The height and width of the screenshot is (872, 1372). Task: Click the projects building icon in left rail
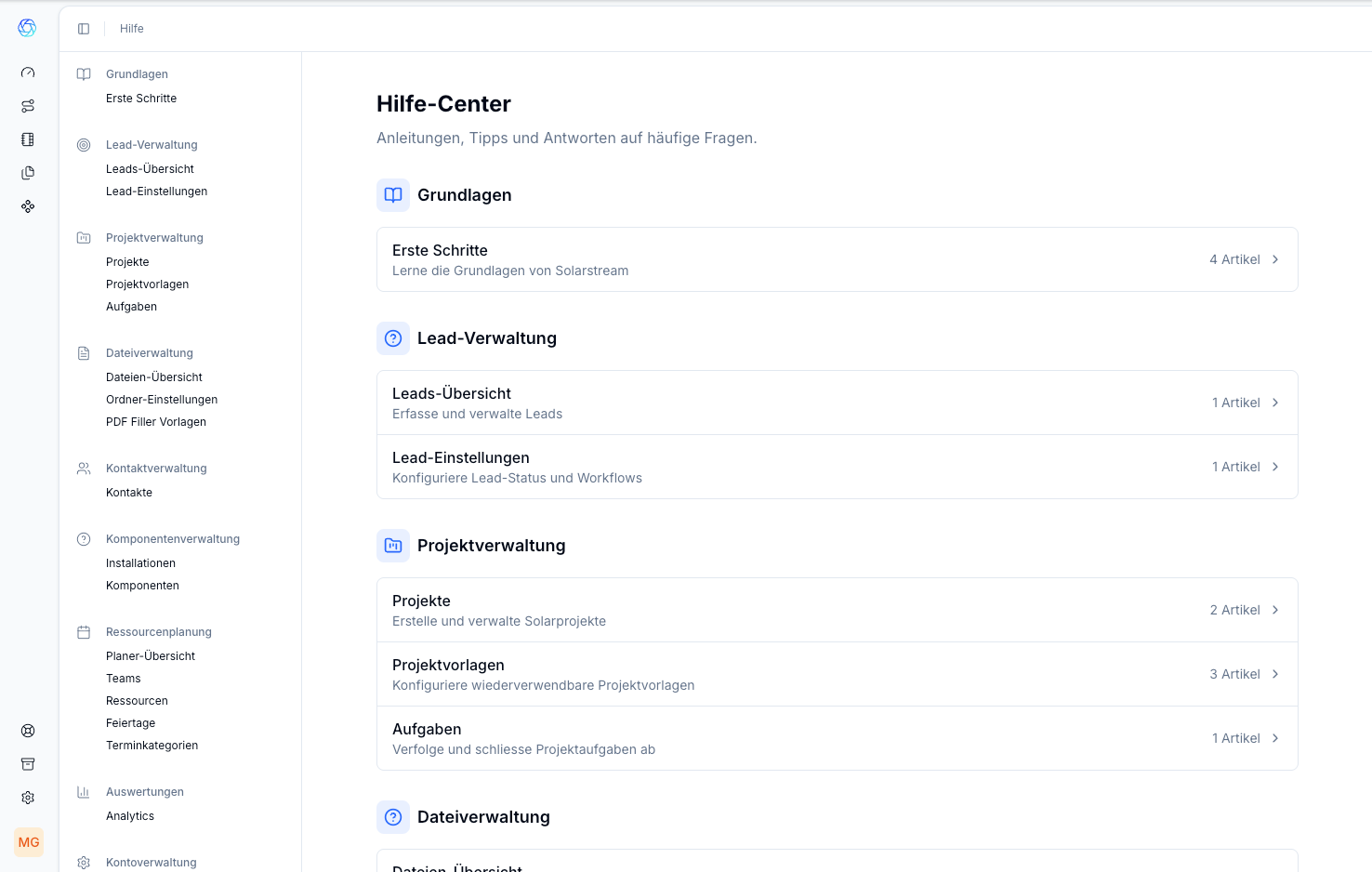[28, 139]
